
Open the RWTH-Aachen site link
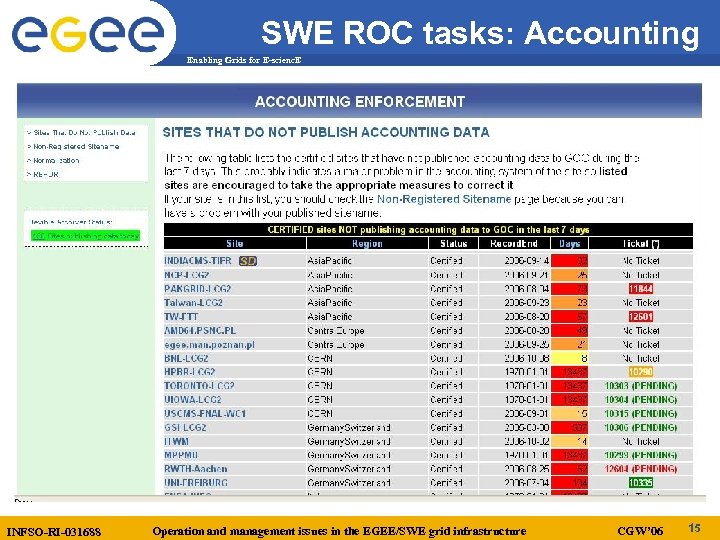(x=196, y=469)
